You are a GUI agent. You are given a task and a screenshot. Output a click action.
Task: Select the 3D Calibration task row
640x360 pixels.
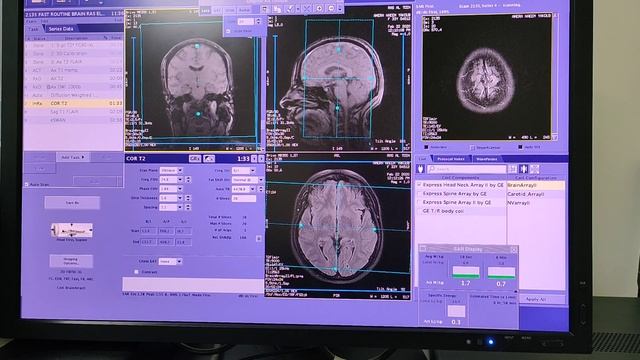tap(73, 53)
